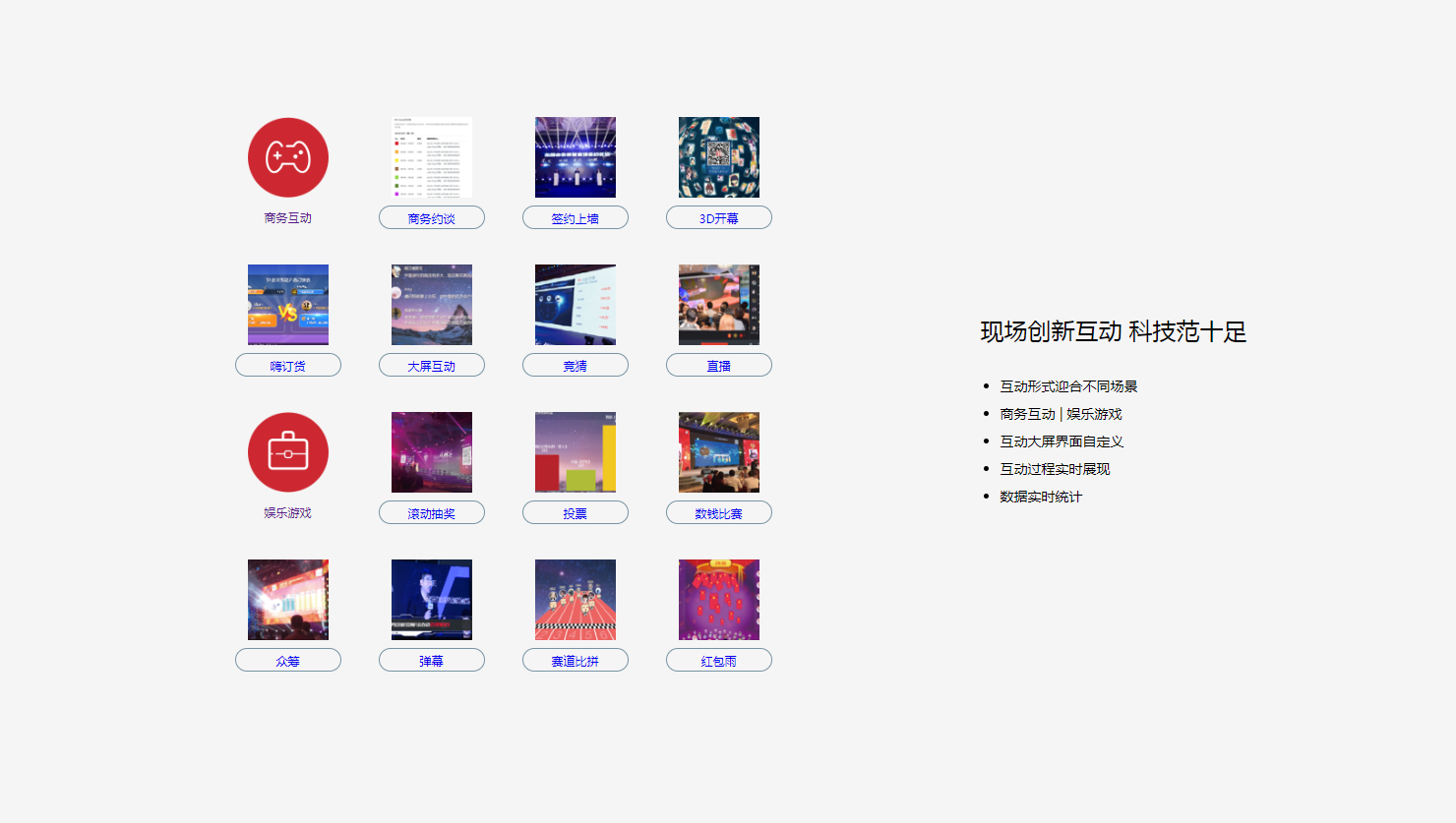Click the bullet text 数据实时统计
Screen dimensions: 1456x823
click(x=1041, y=497)
